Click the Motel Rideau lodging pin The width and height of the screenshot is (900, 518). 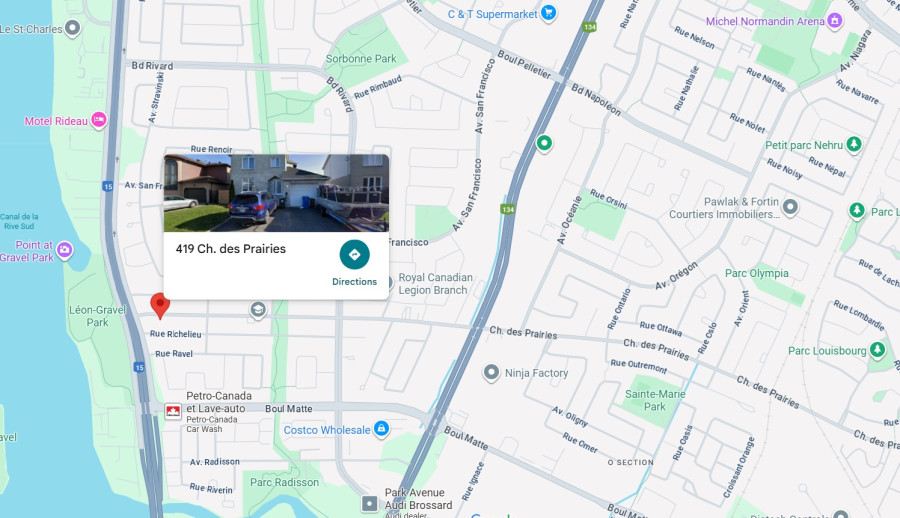click(x=99, y=120)
